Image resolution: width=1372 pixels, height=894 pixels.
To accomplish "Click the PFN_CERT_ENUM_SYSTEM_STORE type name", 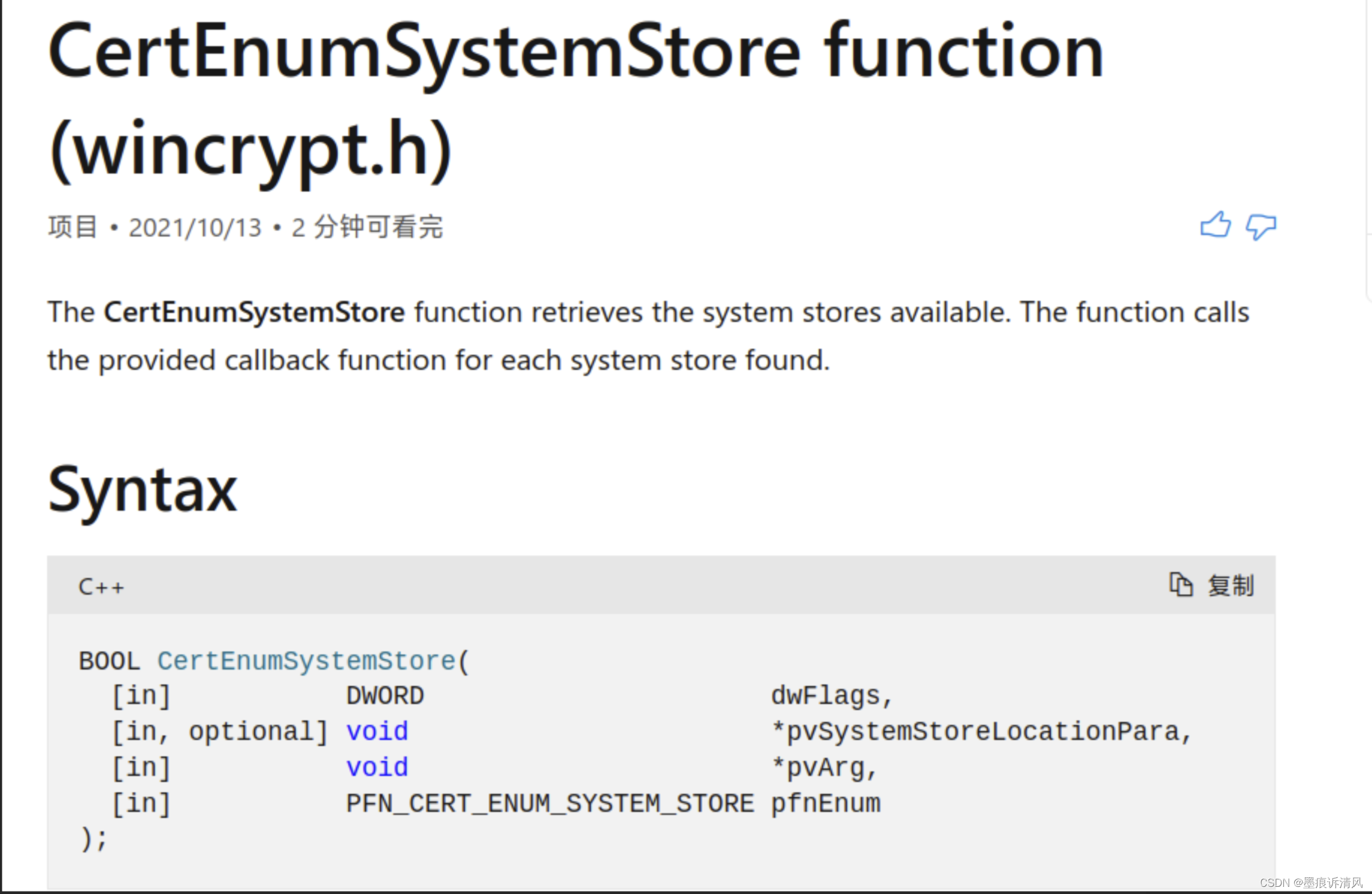I will pyautogui.click(x=549, y=804).
